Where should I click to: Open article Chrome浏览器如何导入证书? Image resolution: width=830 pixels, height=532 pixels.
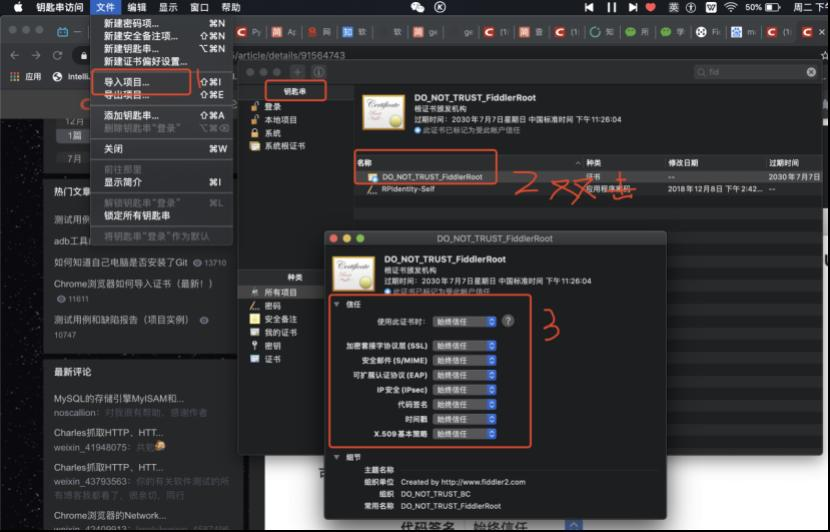point(133,284)
